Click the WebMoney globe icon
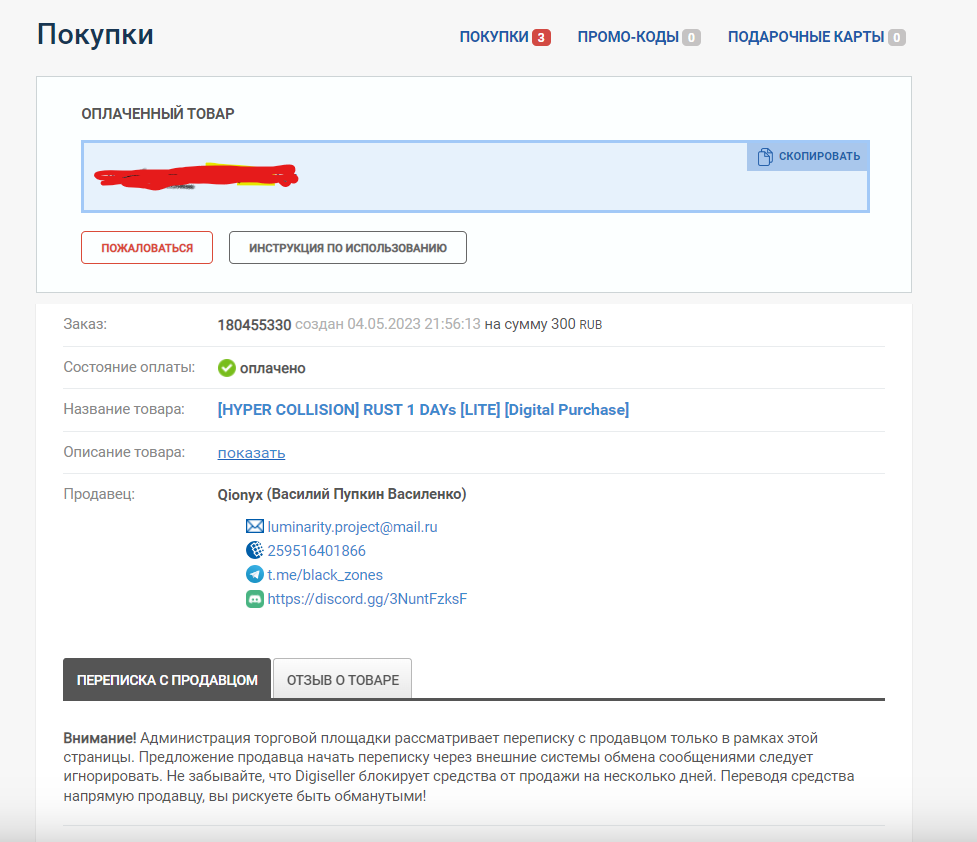Viewport: 977px width, 842px height. click(x=254, y=550)
